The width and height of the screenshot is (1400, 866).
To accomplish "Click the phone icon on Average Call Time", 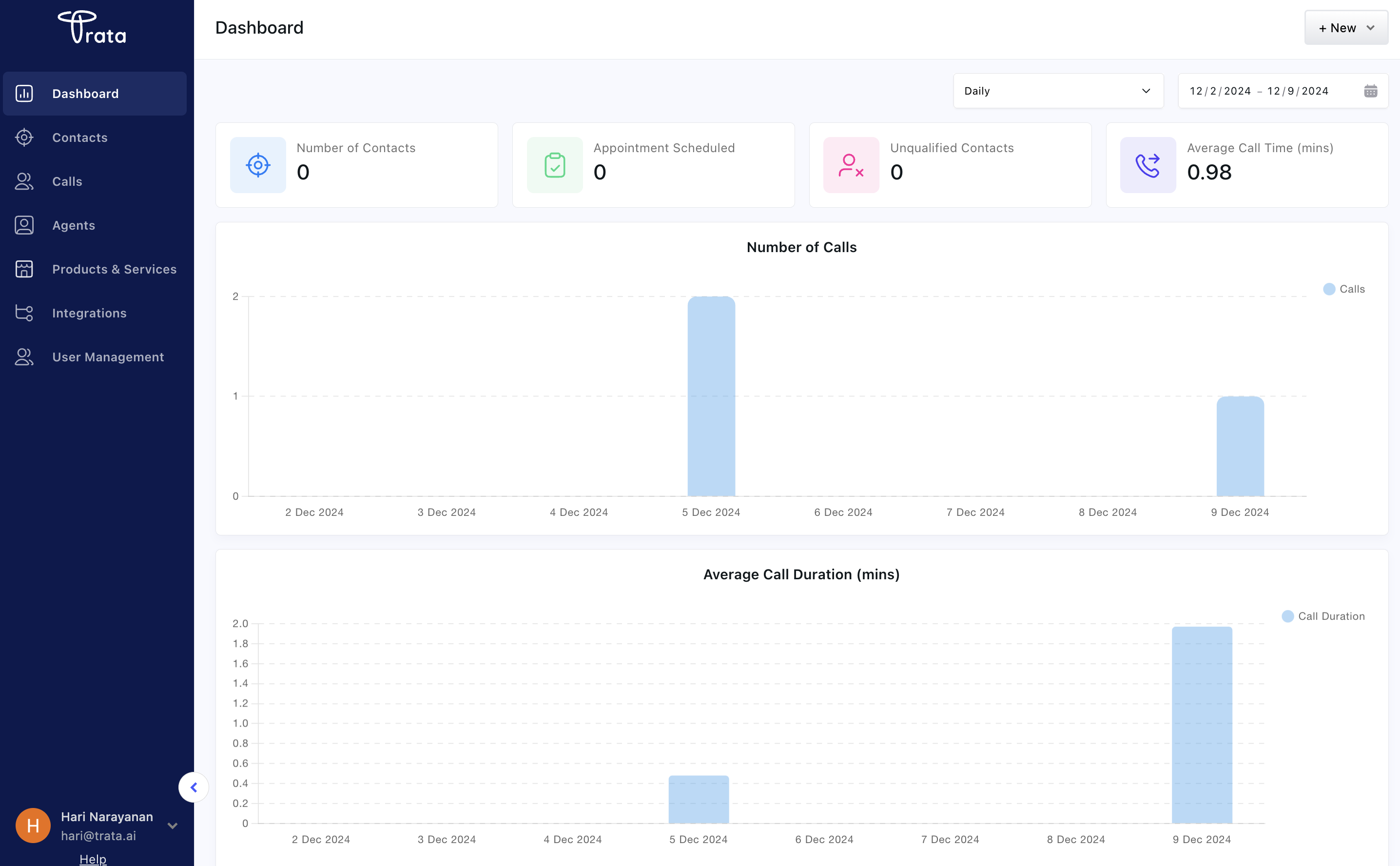I will coord(1147,165).
